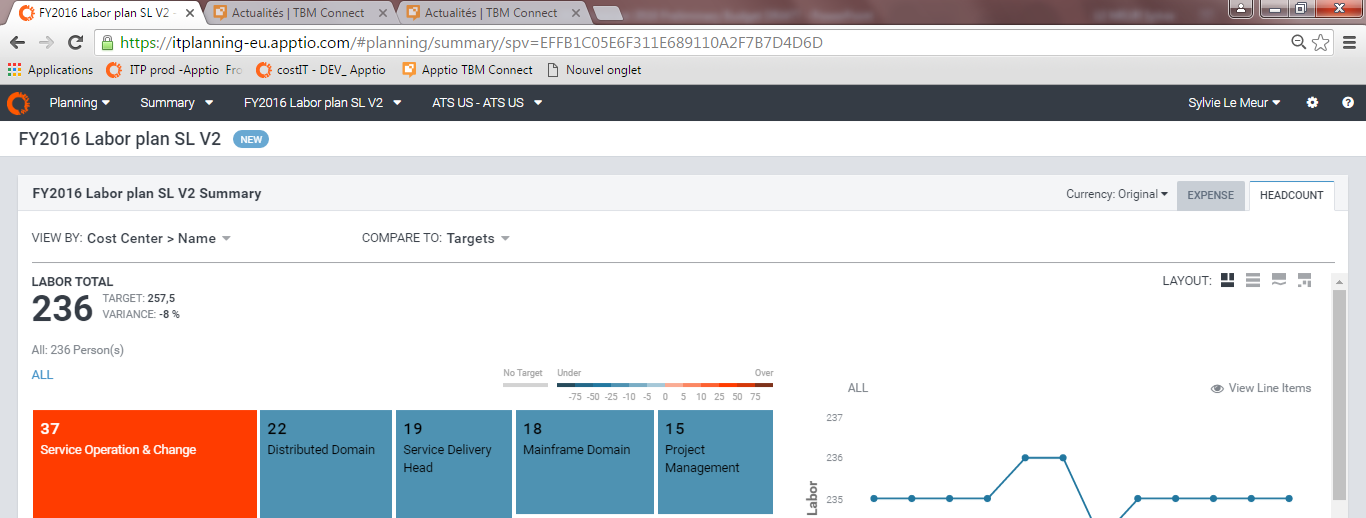Open the Summary dropdown menu
This screenshot has width=1366, height=518.
click(177, 103)
